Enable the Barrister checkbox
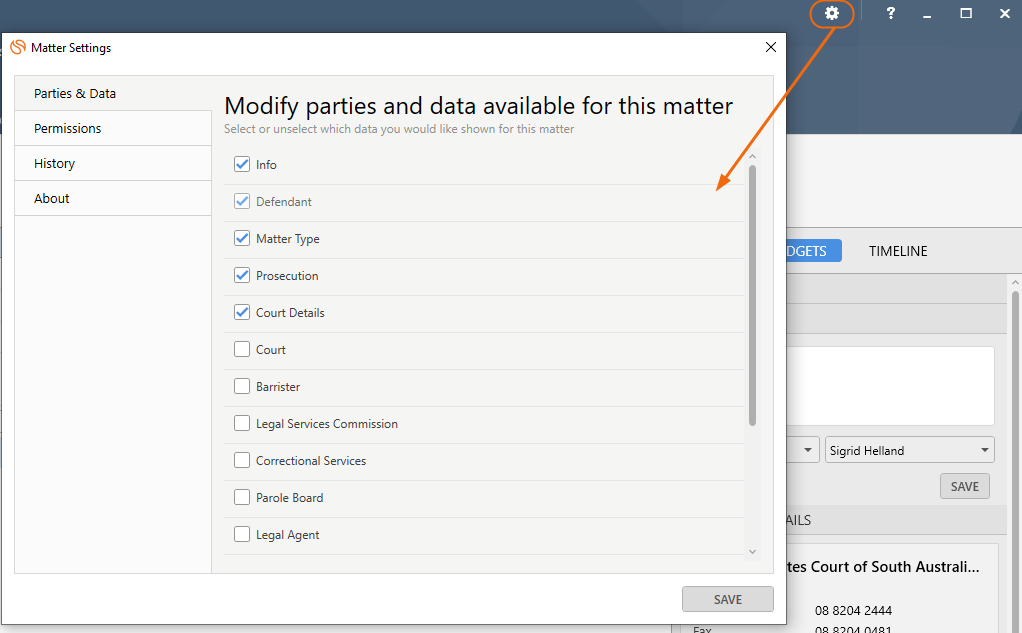Screen dimensions: 1022x633 (x=242, y=387)
